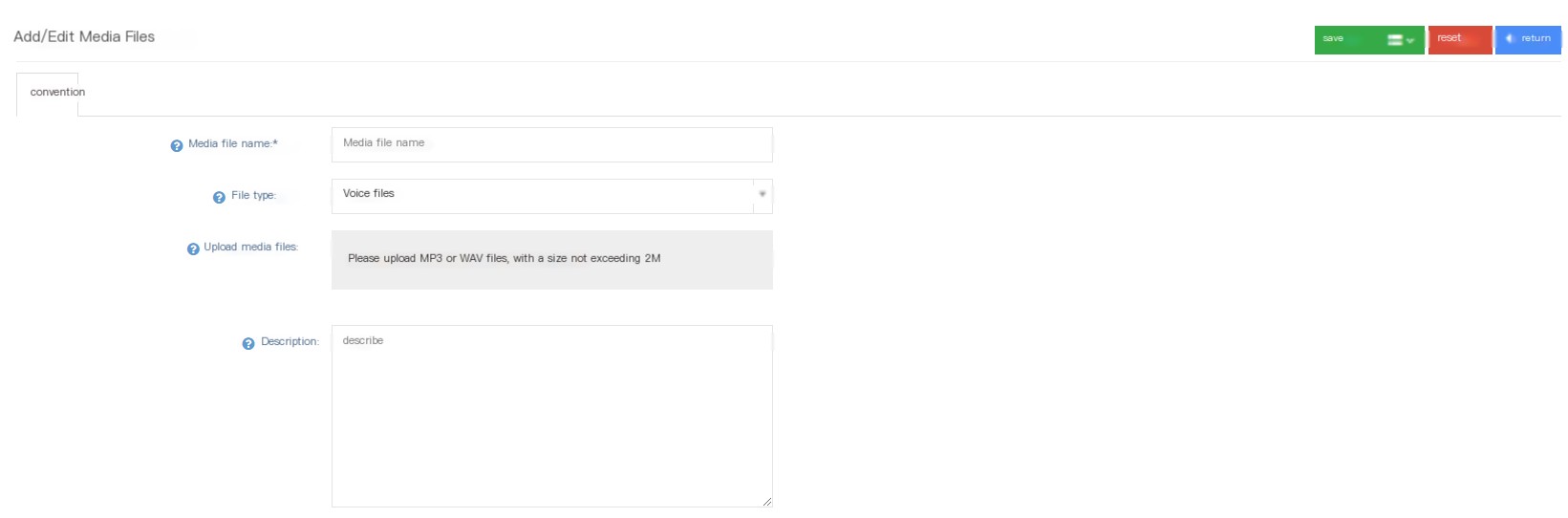Click the MP3 or WAV upload area
1568x518 pixels.
(x=552, y=260)
